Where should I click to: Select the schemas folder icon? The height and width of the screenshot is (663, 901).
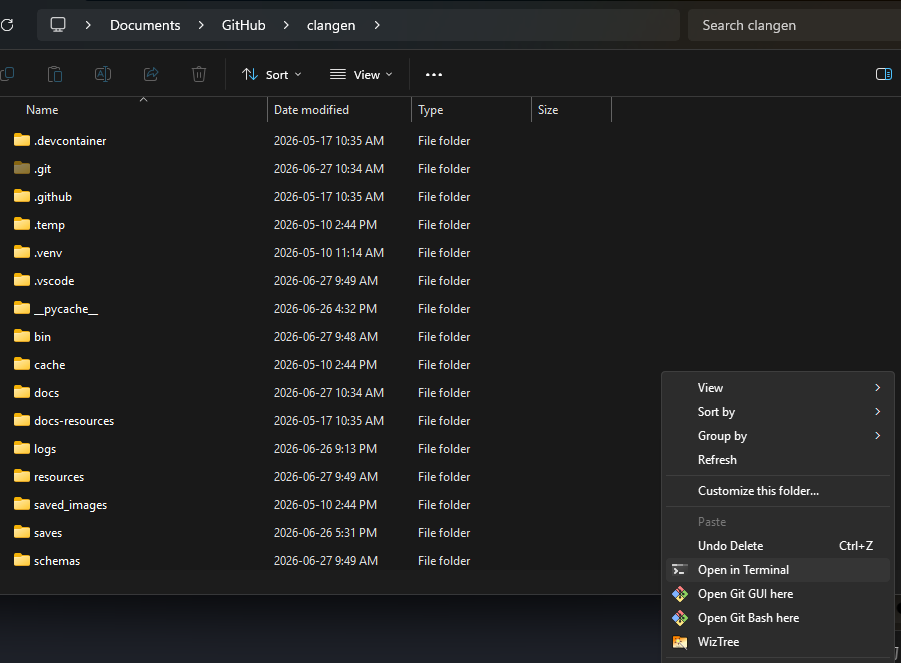(x=22, y=560)
